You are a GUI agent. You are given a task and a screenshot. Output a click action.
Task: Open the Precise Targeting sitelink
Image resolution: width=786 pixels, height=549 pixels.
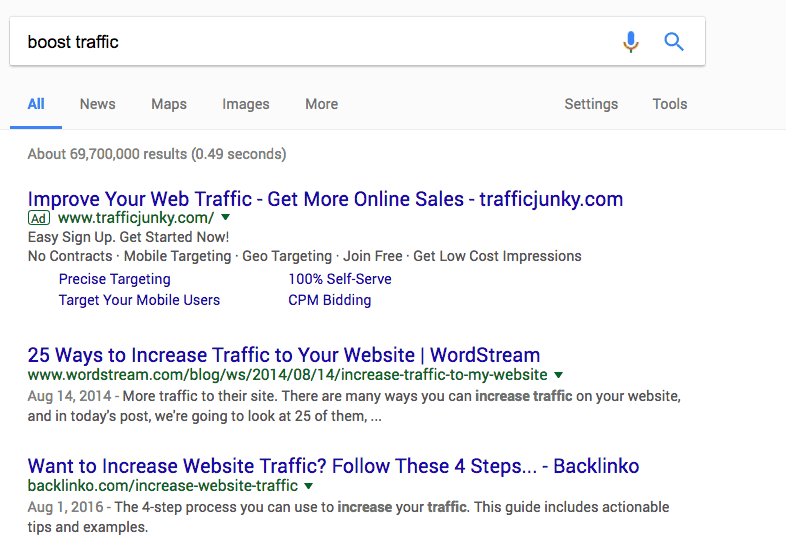pos(114,279)
